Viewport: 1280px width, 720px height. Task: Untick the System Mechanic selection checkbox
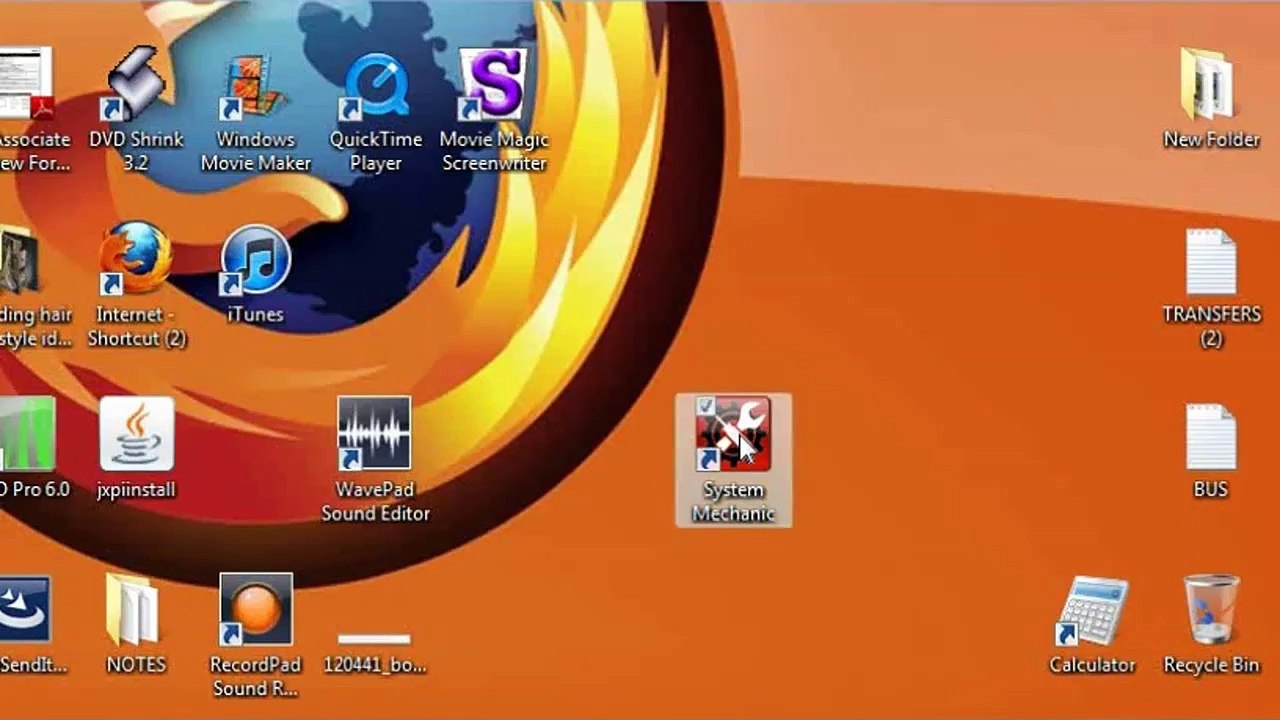[705, 405]
